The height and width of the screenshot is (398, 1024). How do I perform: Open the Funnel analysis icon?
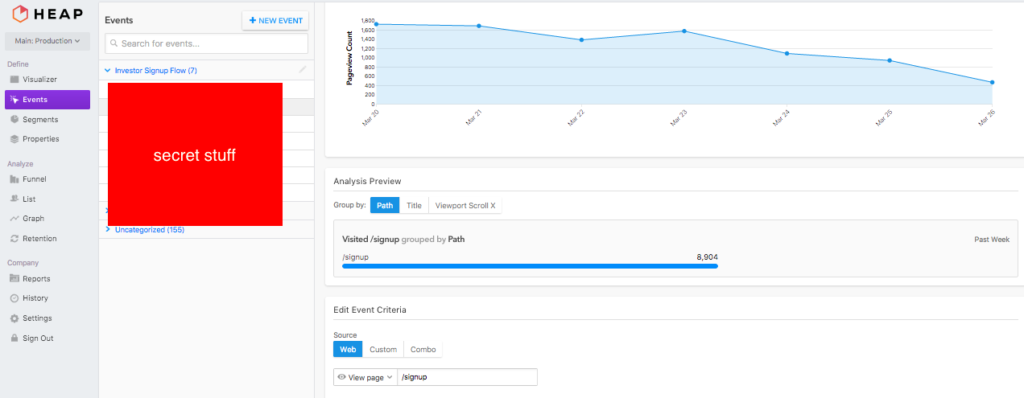coord(14,179)
